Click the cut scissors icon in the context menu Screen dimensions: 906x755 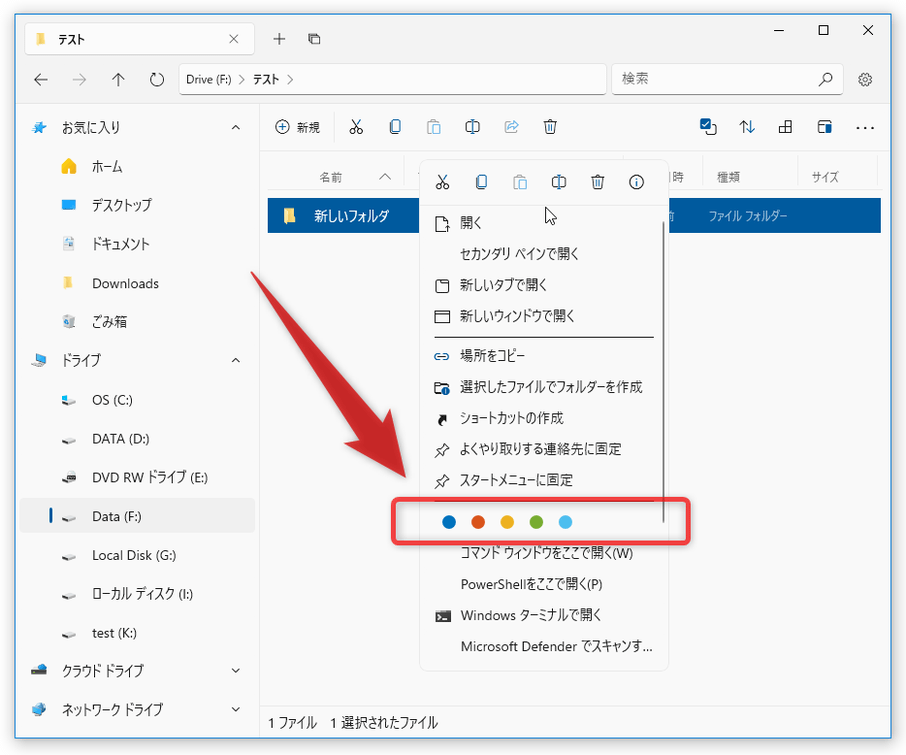point(442,183)
